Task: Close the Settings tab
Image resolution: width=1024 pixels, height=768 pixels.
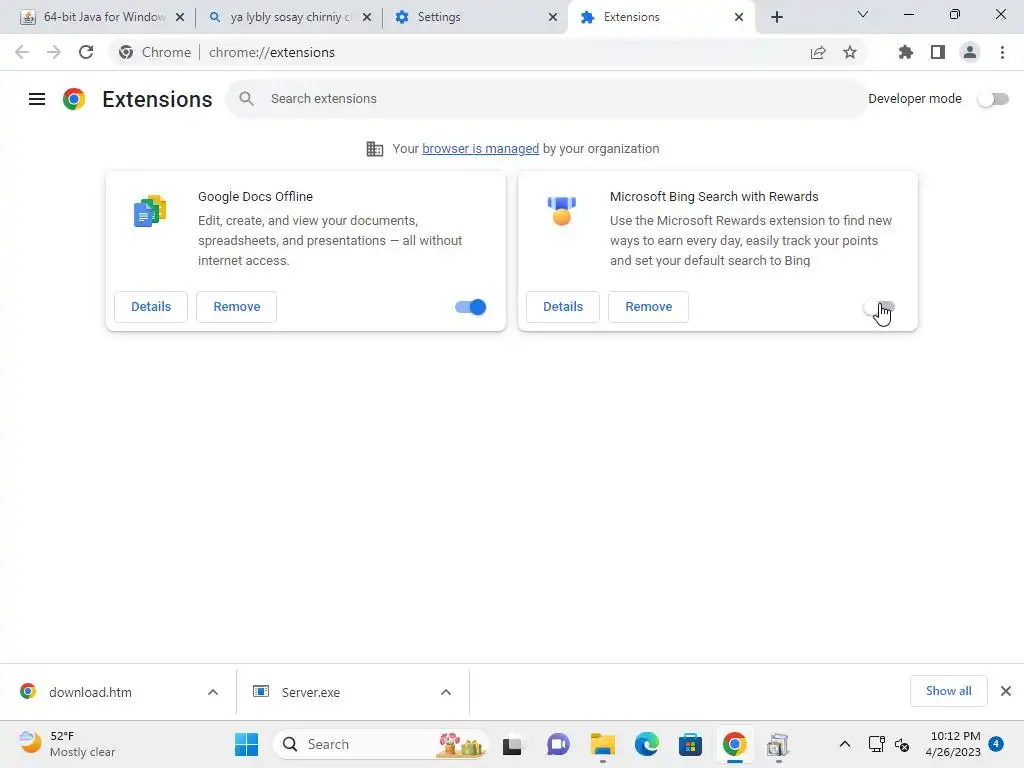Action: pyautogui.click(x=552, y=17)
